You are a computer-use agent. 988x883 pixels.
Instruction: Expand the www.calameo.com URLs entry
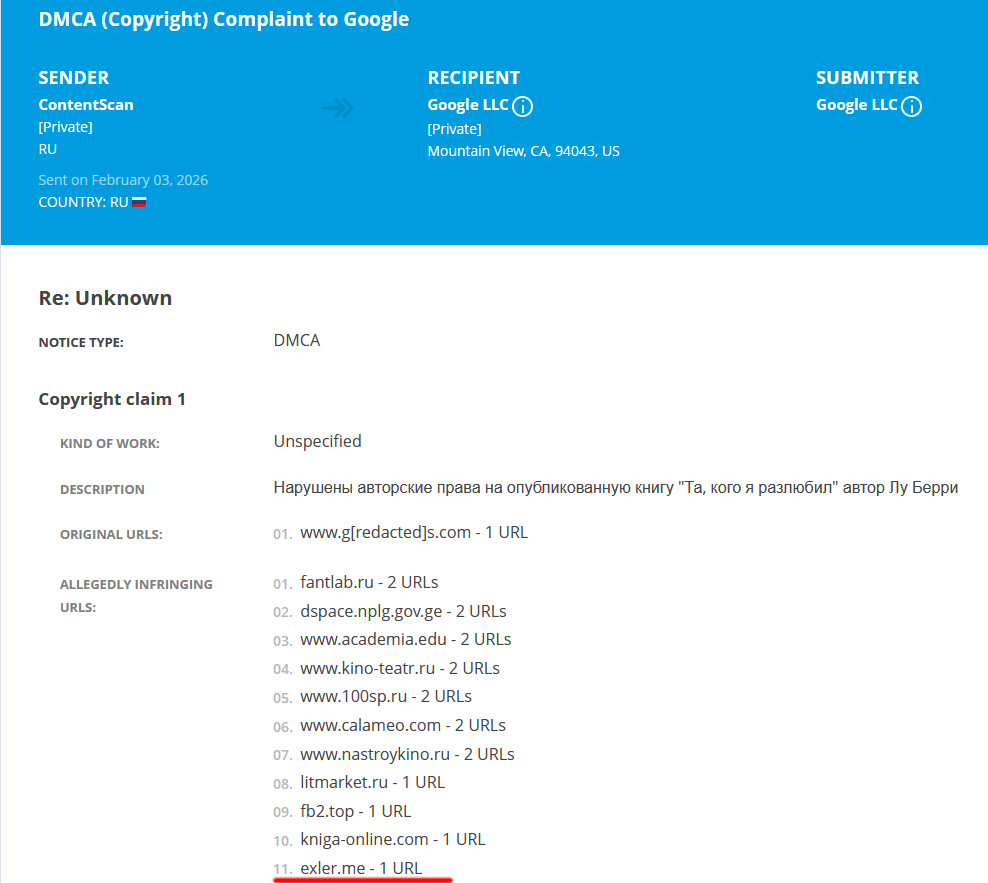(403, 725)
